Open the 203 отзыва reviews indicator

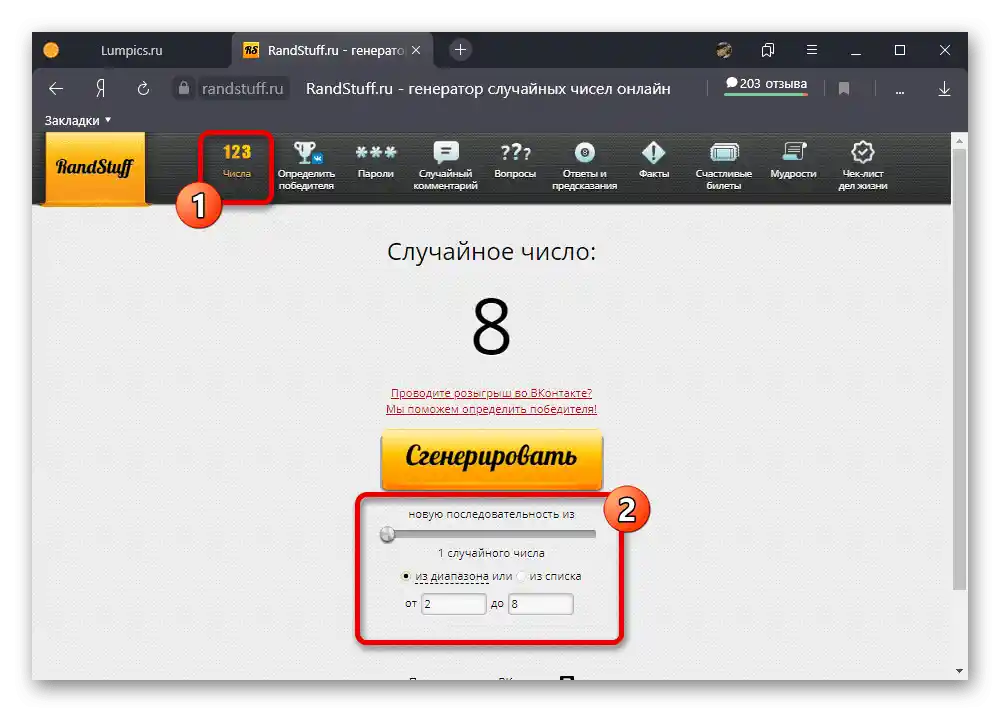(766, 84)
